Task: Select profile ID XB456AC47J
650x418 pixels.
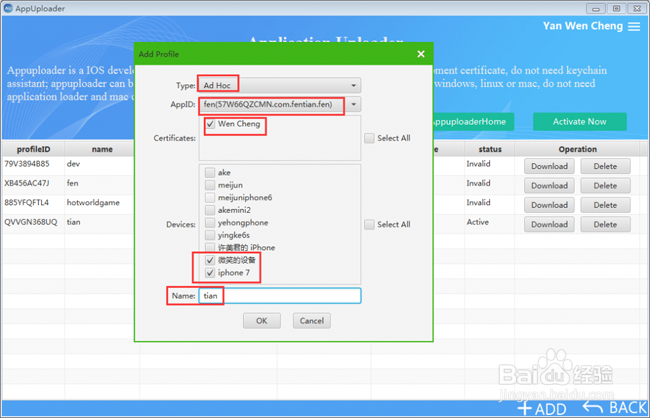Action: coord(27,183)
